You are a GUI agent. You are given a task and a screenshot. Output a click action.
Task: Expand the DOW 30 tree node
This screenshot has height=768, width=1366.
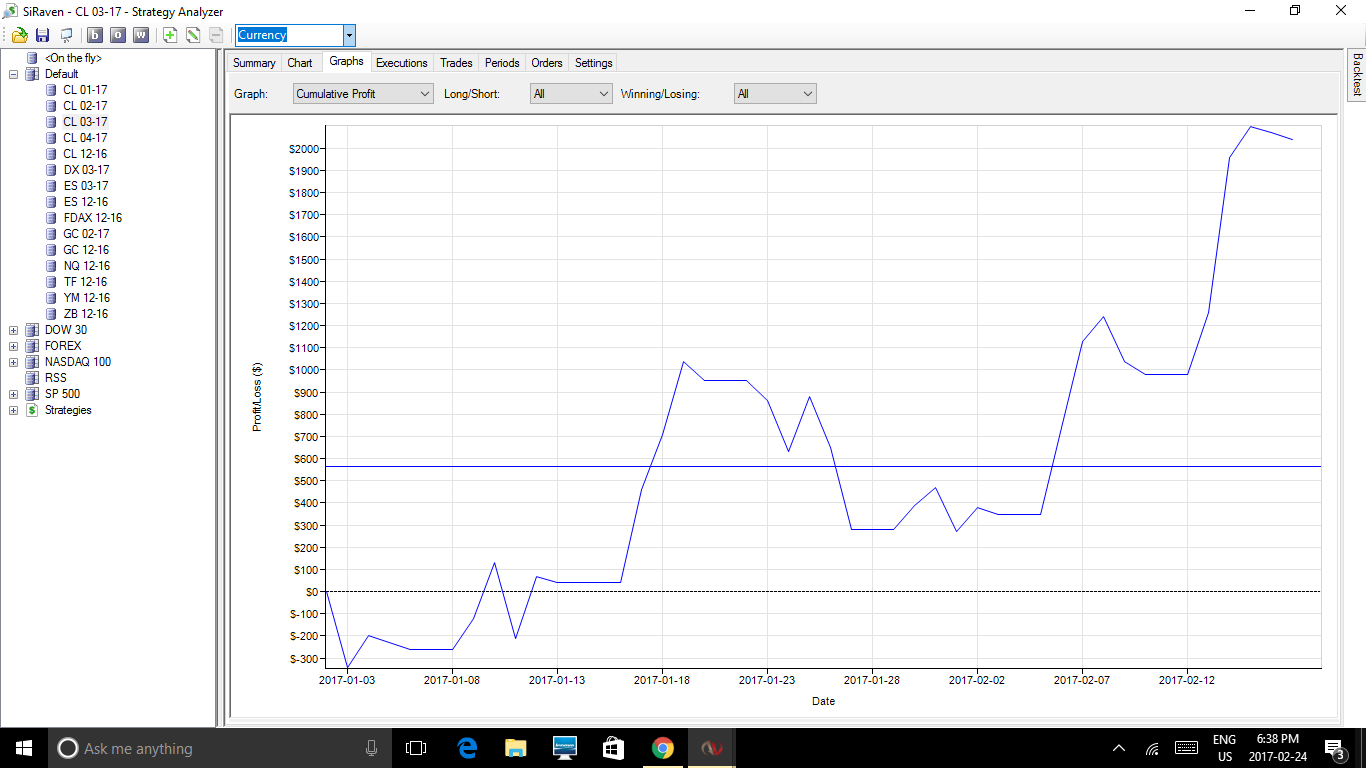click(14, 330)
